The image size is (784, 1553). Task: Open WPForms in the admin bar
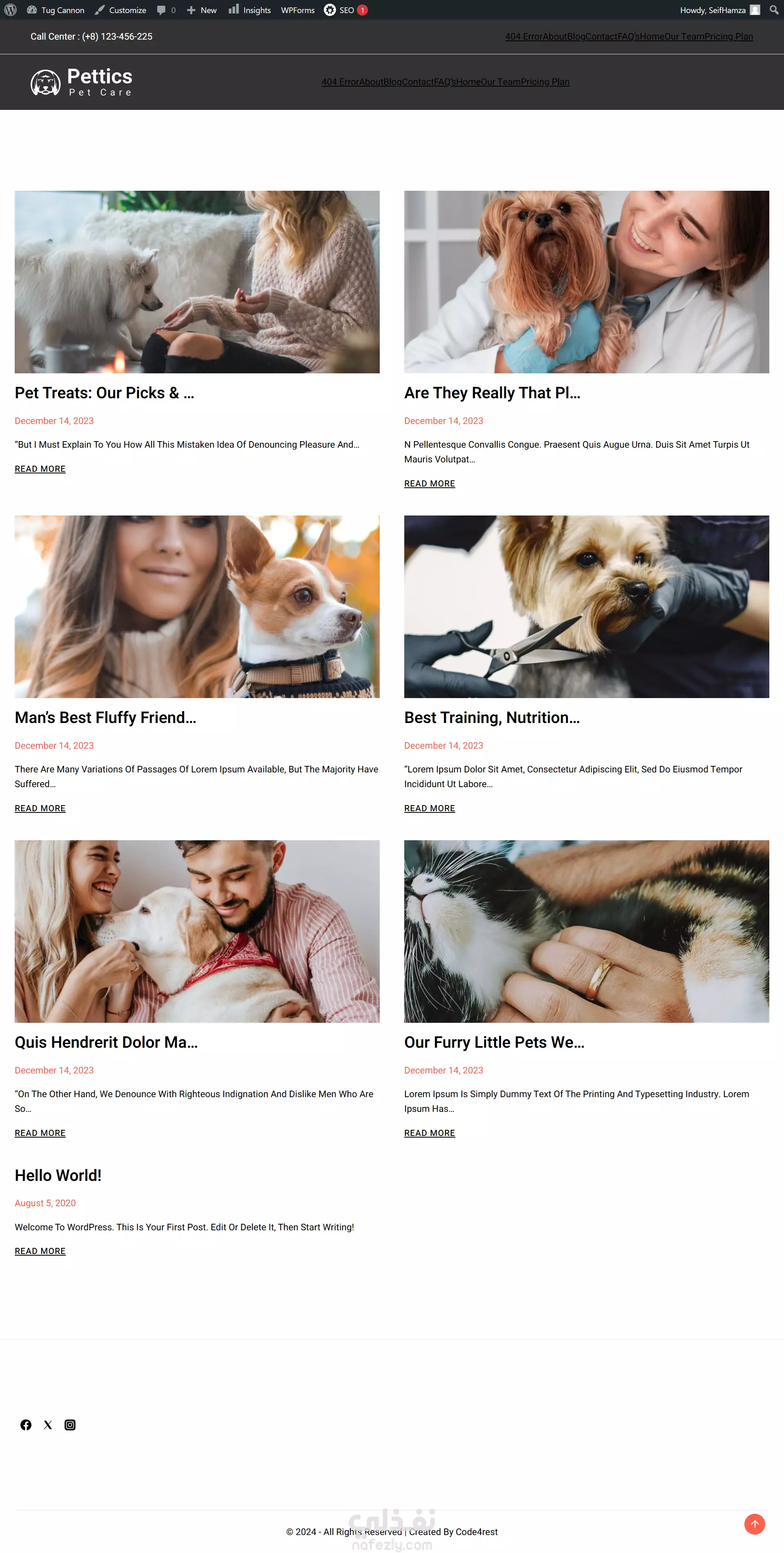pos(298,10)
